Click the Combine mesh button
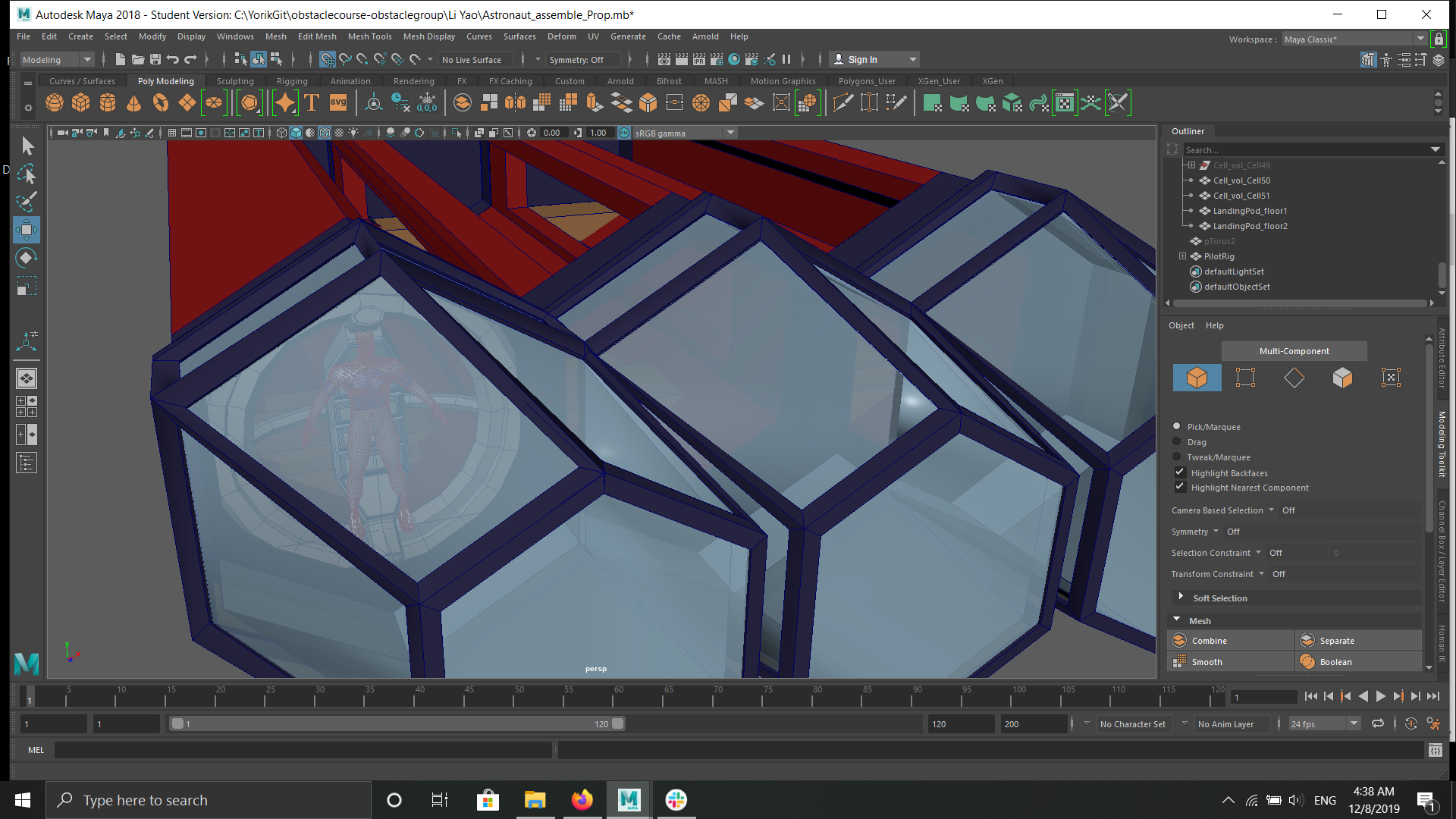 click(x=1209, y=641)
